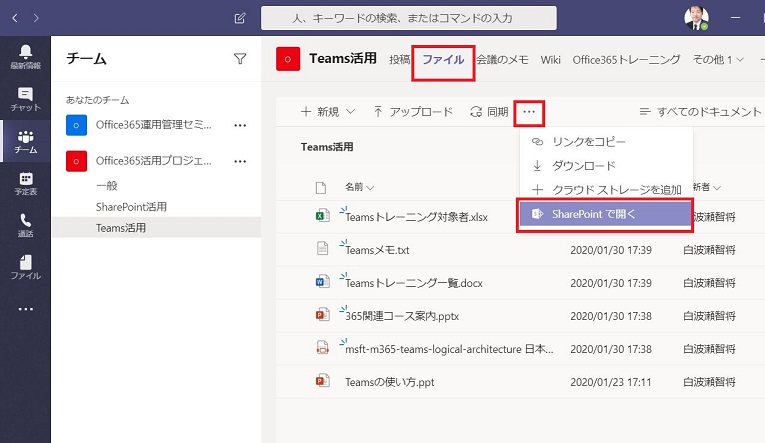
Task: Go forward using the right navigation arrow
Action: click(x=36, y=18)
